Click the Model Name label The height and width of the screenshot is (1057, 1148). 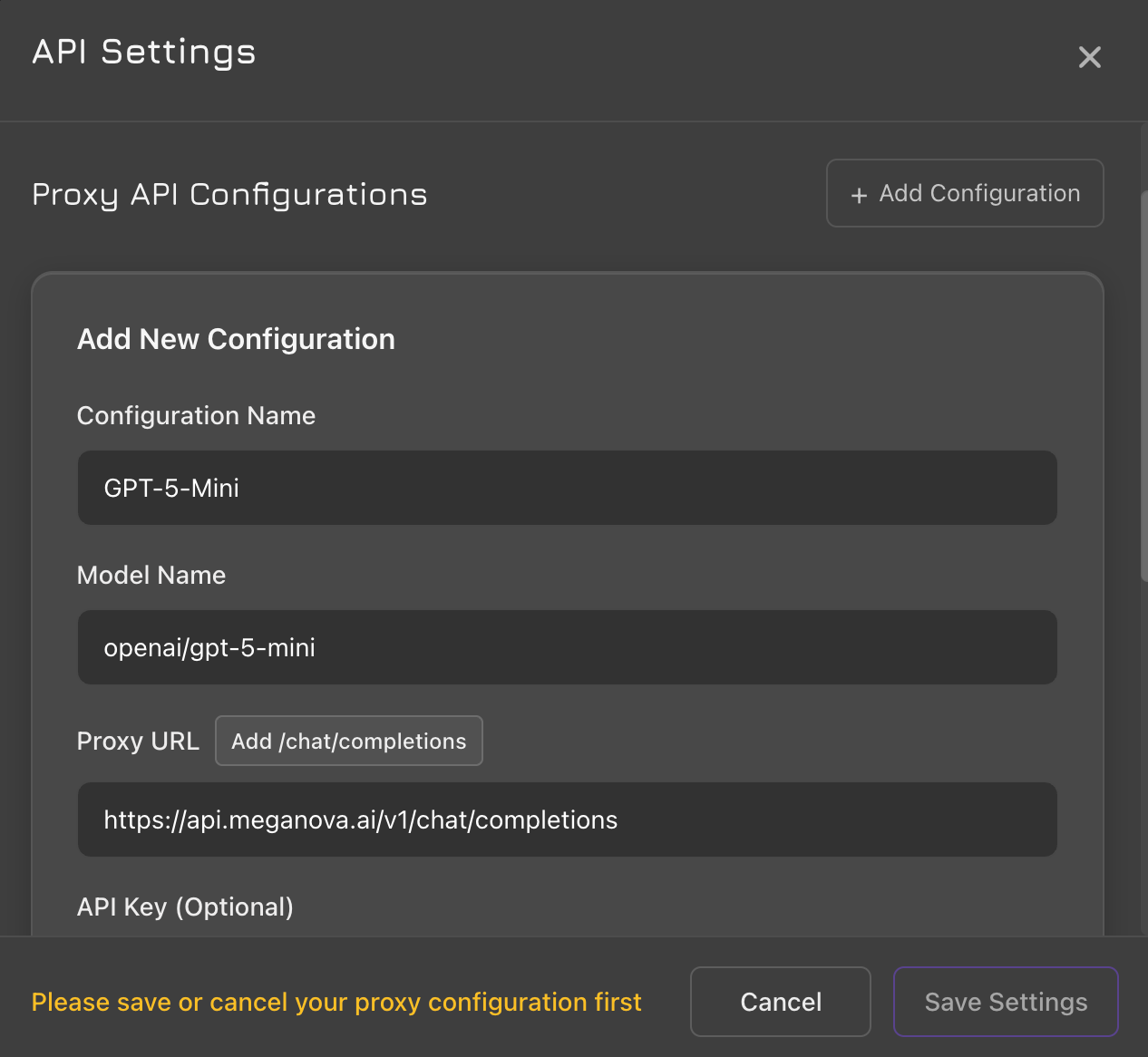[151, 575]
